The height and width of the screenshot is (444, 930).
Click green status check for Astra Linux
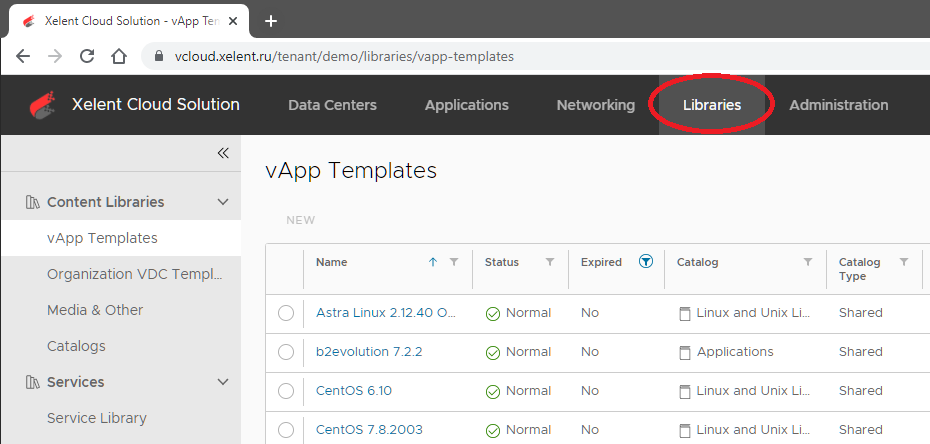tap(493, 314)
